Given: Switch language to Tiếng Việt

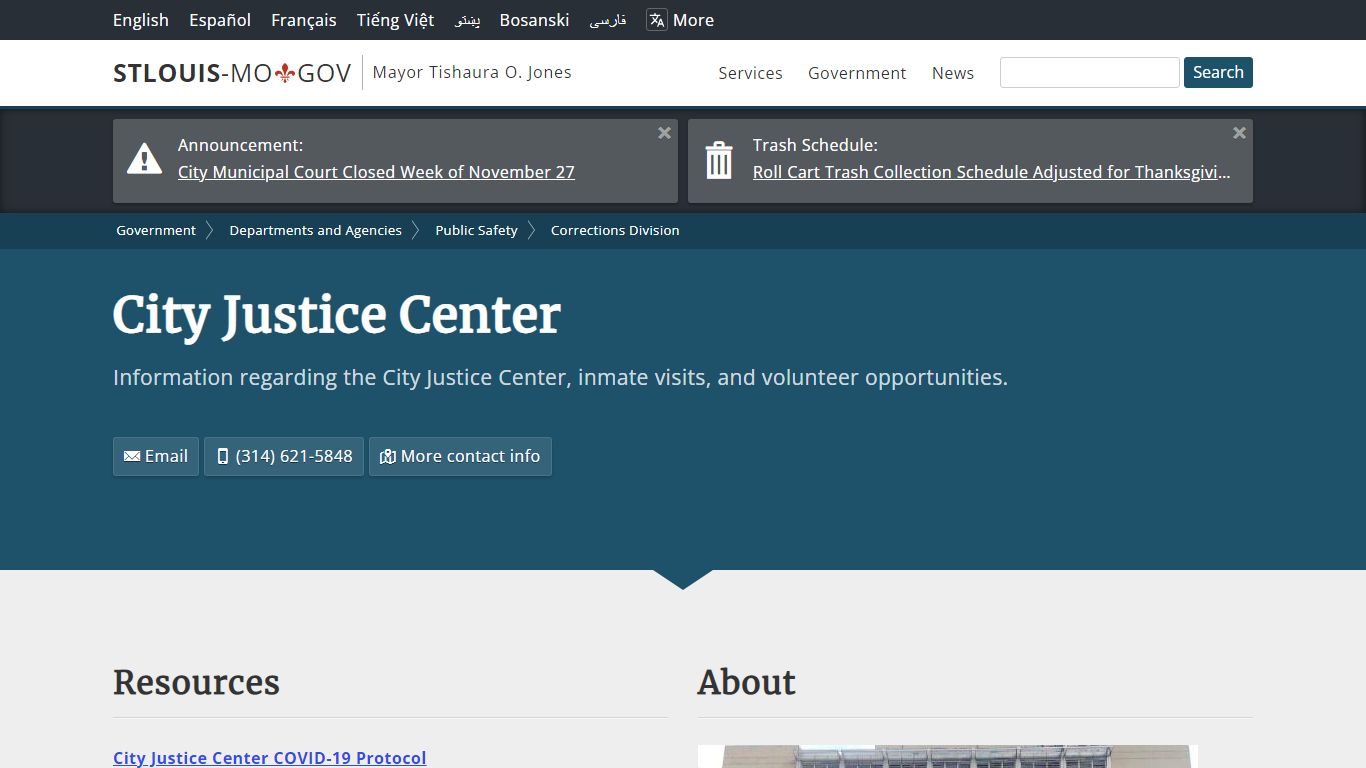Looking at the screenshot, I should pos(395,20).
